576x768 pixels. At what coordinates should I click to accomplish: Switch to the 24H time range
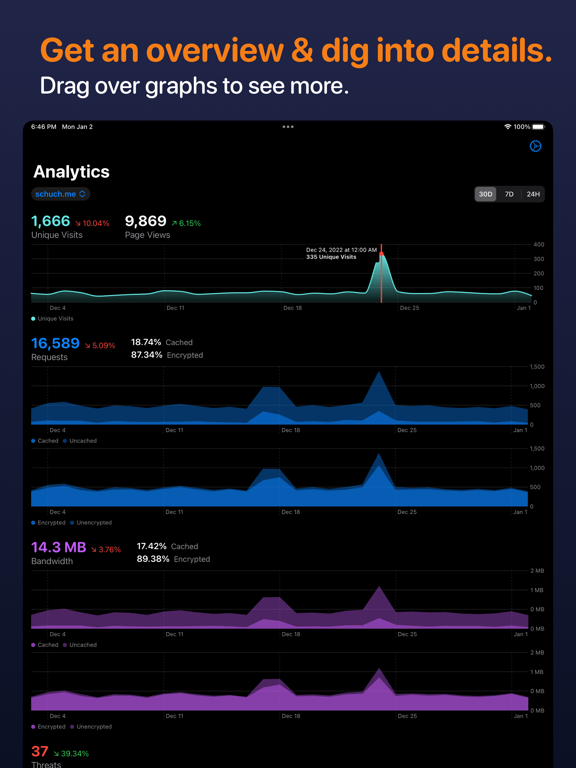point(533,194)
